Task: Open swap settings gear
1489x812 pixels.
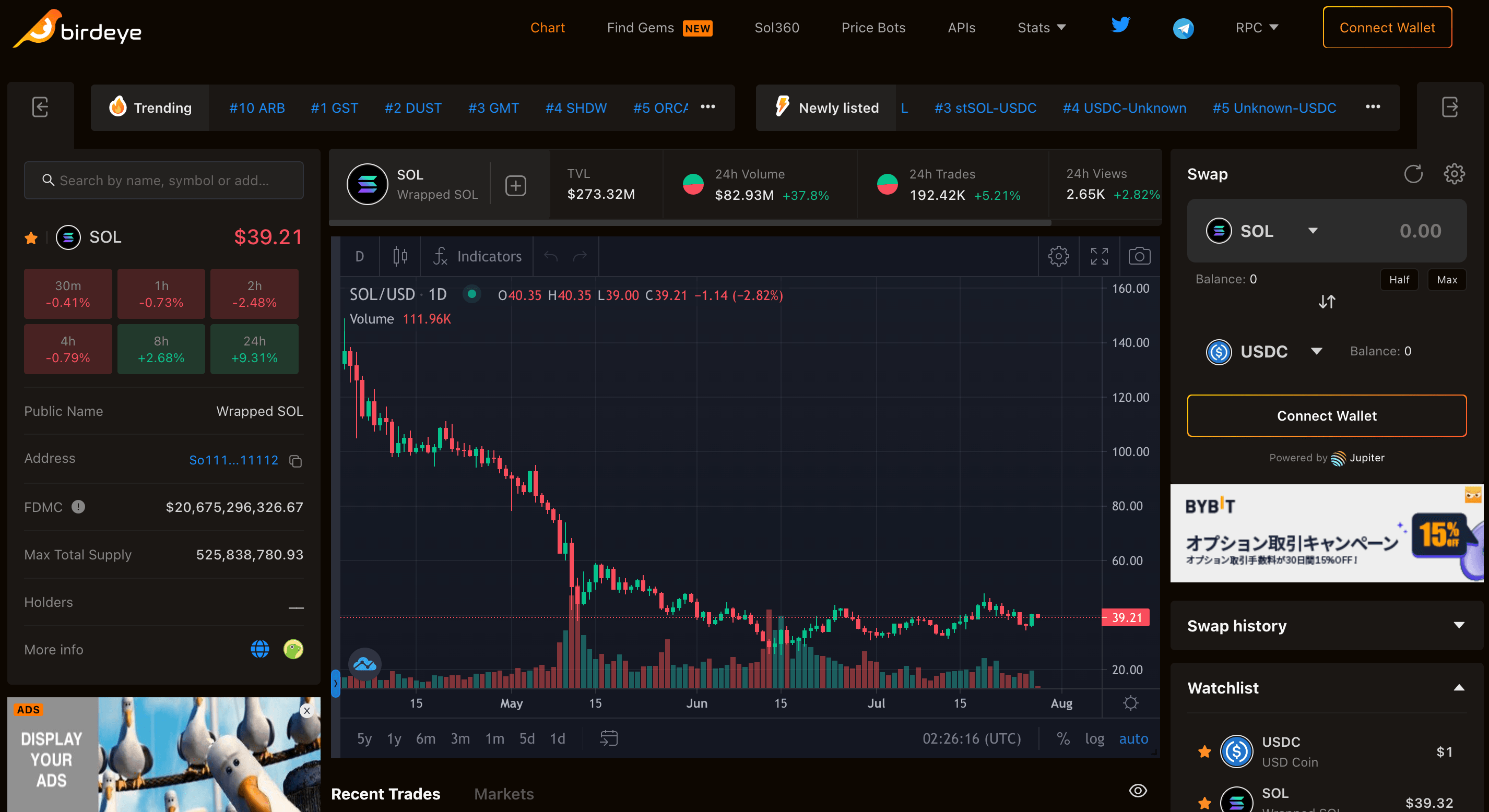Action: click(x=1453, y=174)
